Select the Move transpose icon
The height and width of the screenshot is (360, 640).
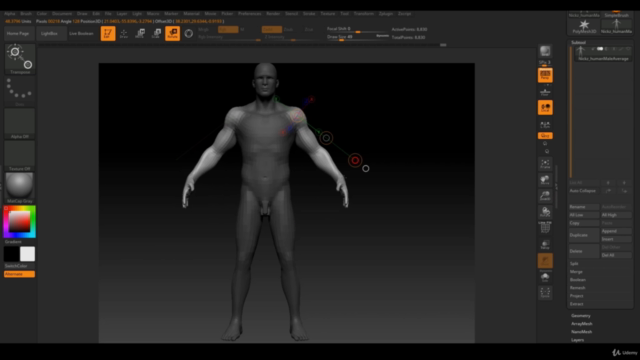(x=140, y=33)
